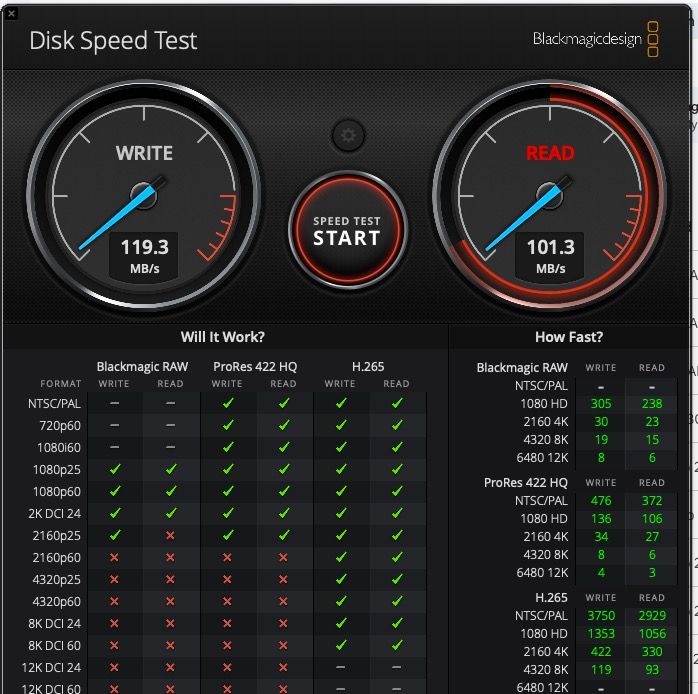Click ProRes 422 HQ header in Will It Work
Screen dimensions: 698x694
255,366
